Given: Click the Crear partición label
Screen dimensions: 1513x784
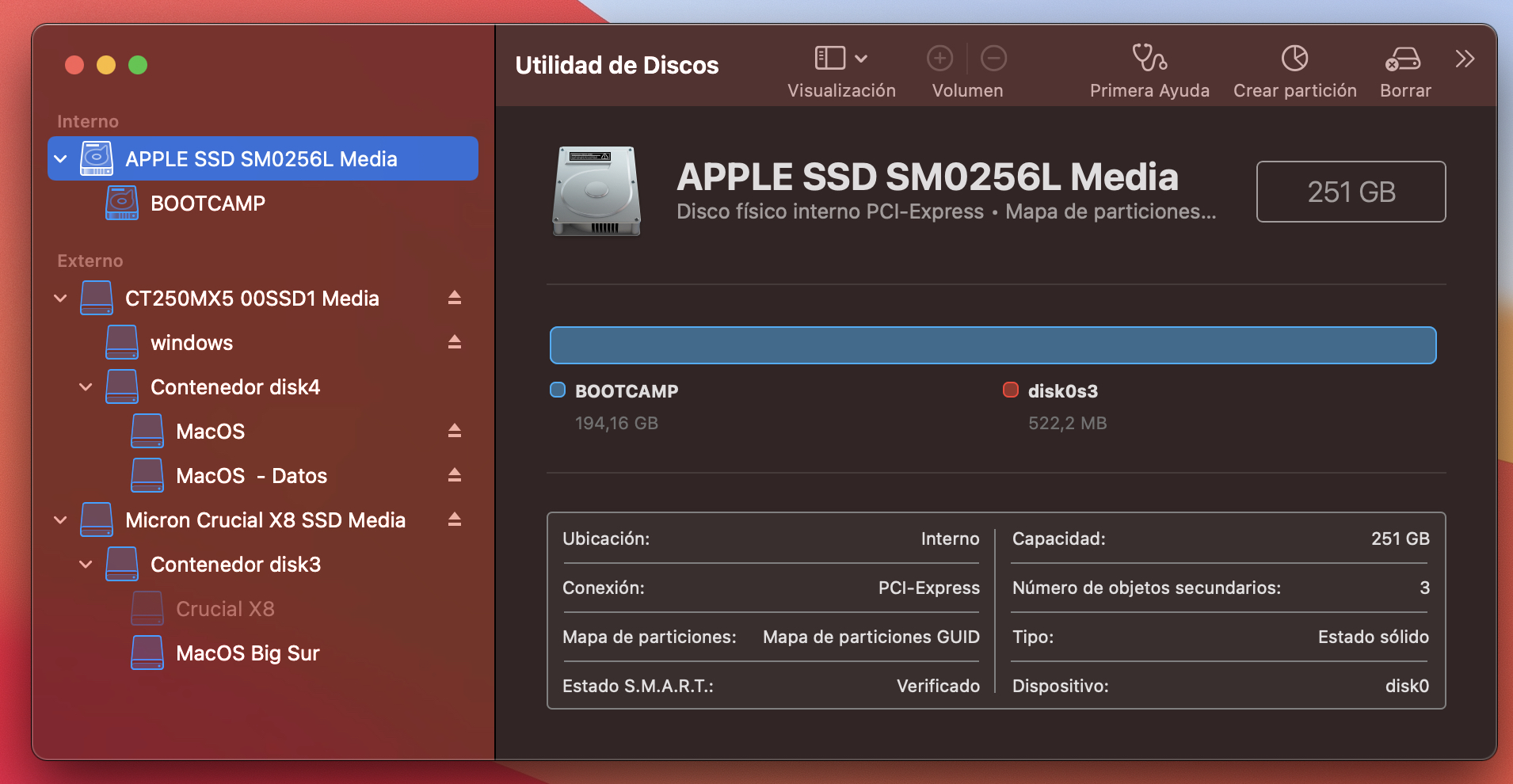Looking at the screenshot, I should tap(1294, 90).
